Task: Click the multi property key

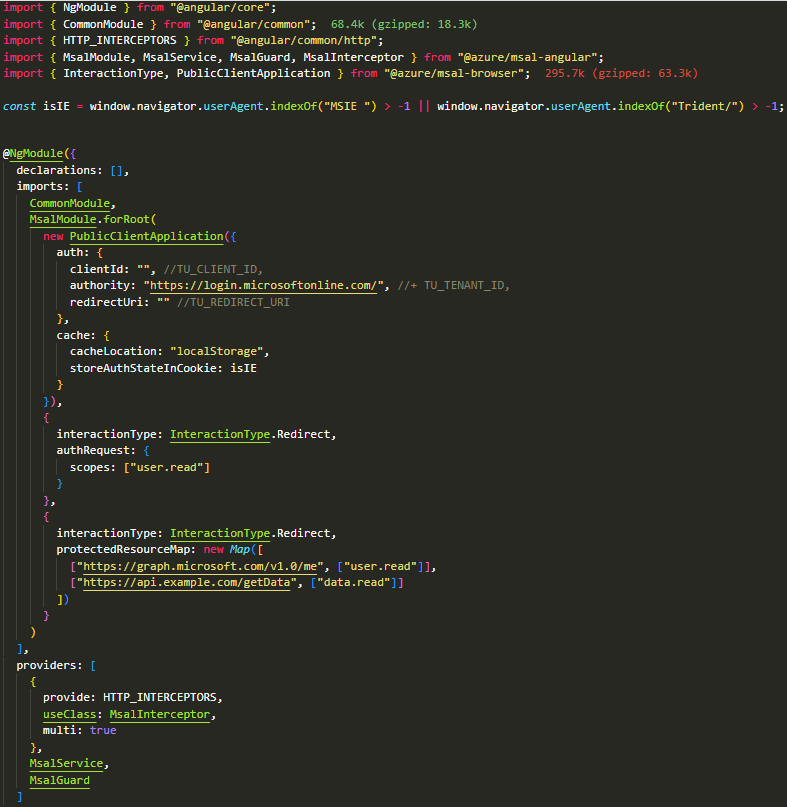Action: click(59, 730)
